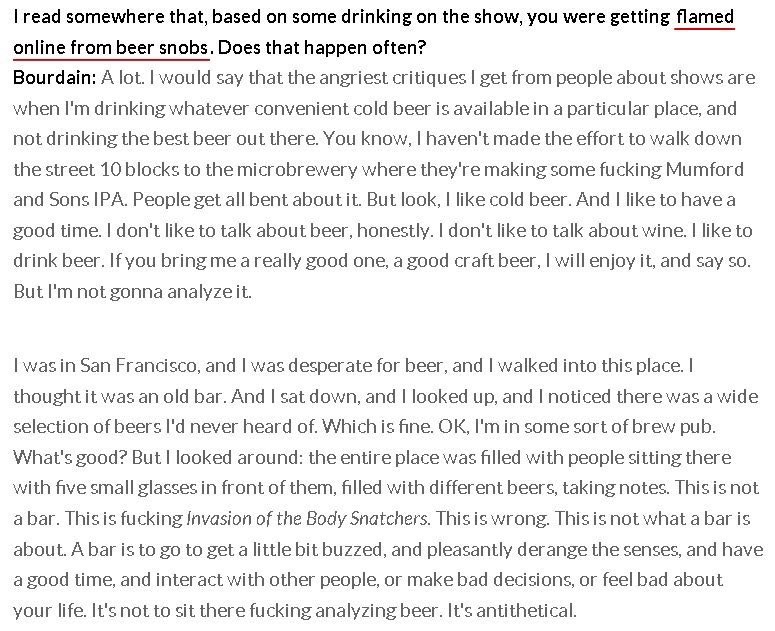The height and width of the screenshot is (631, 775).
Task: Click the phrase "People get all bent about it"
Action: pyautogui.click(x=247, y=200)
